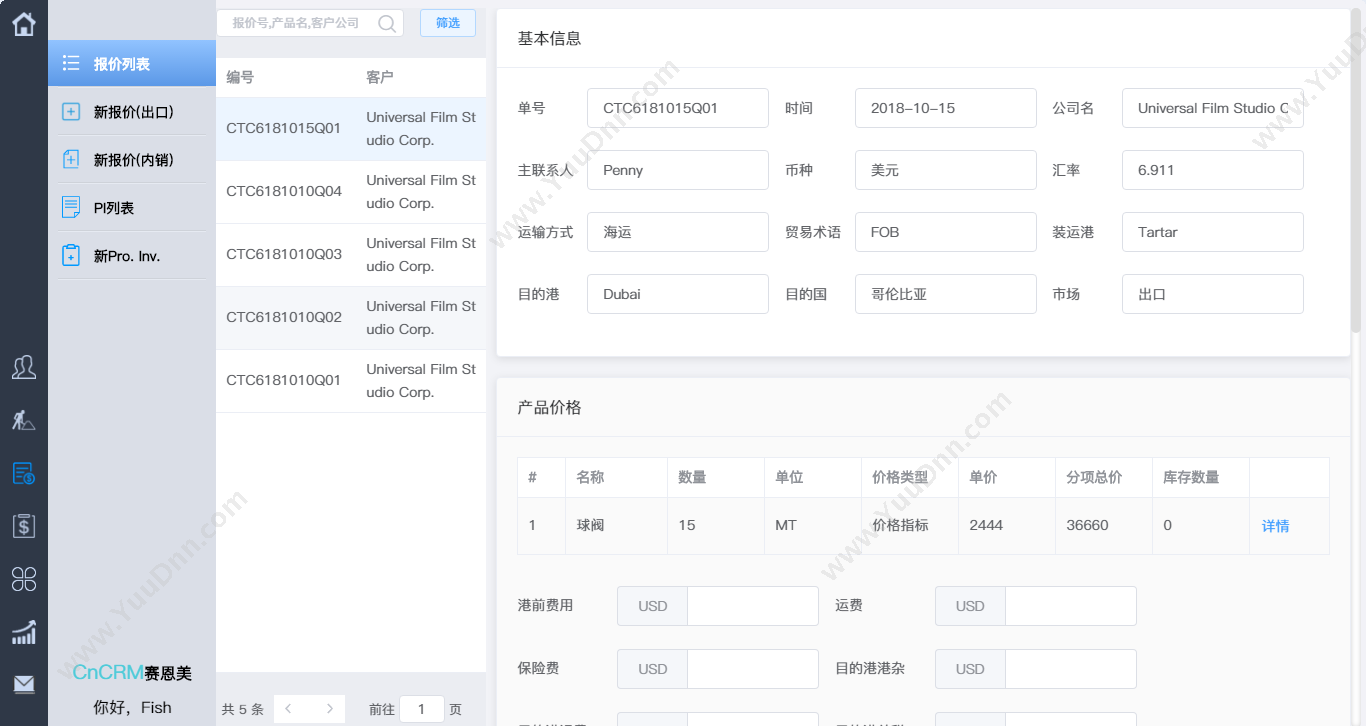Click the 单号 field CTC6181015Q01
The image size is (1366, 726).
[678, 108]
